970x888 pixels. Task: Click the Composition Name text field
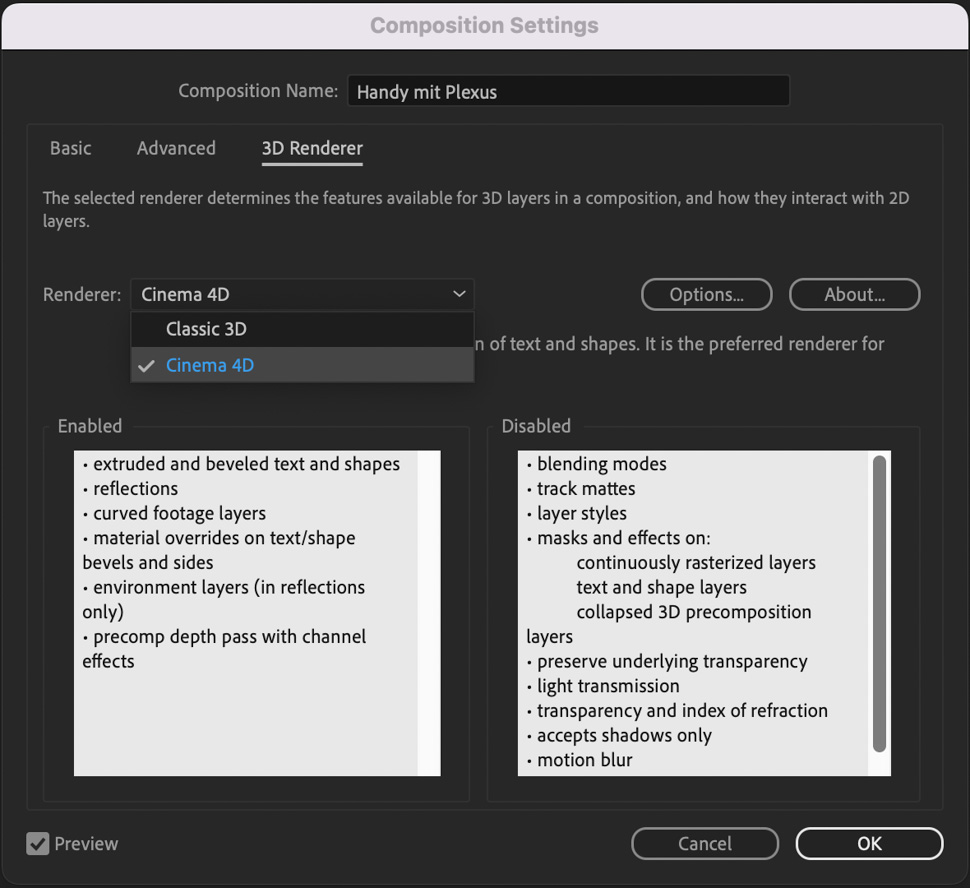tap(568, 91)
